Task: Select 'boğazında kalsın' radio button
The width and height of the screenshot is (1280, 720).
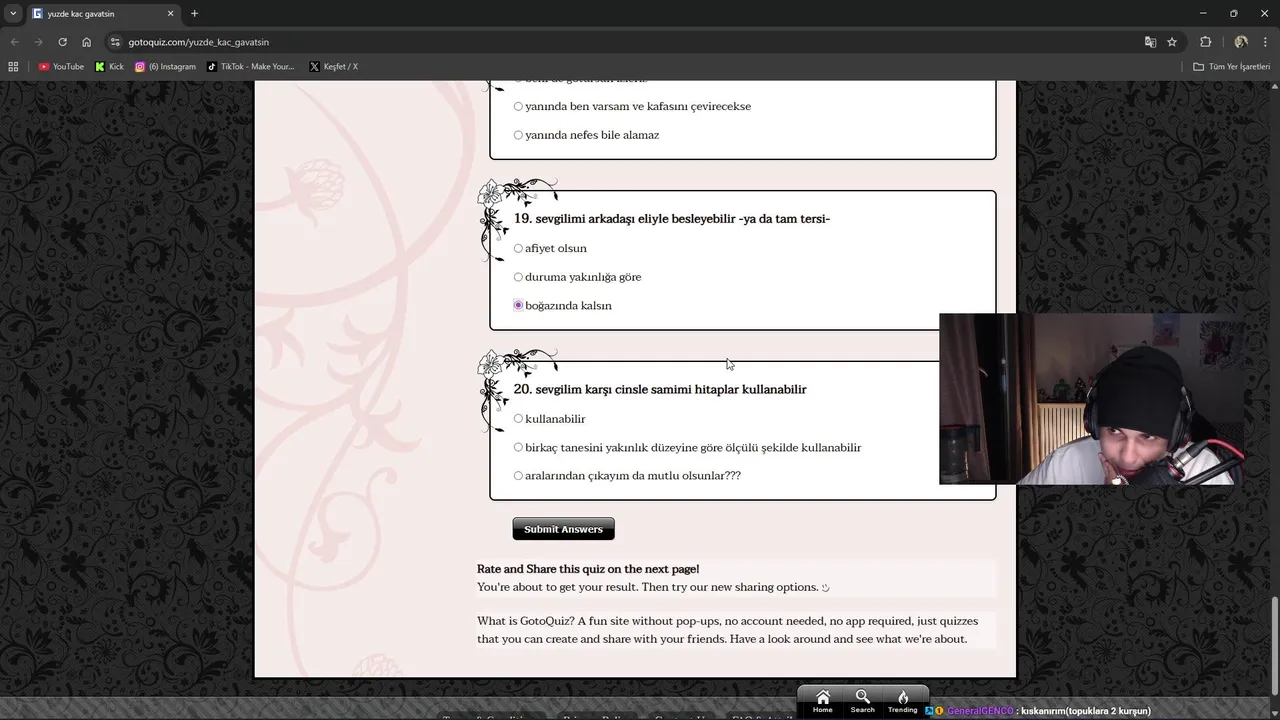Action: [x=518, y=305]
